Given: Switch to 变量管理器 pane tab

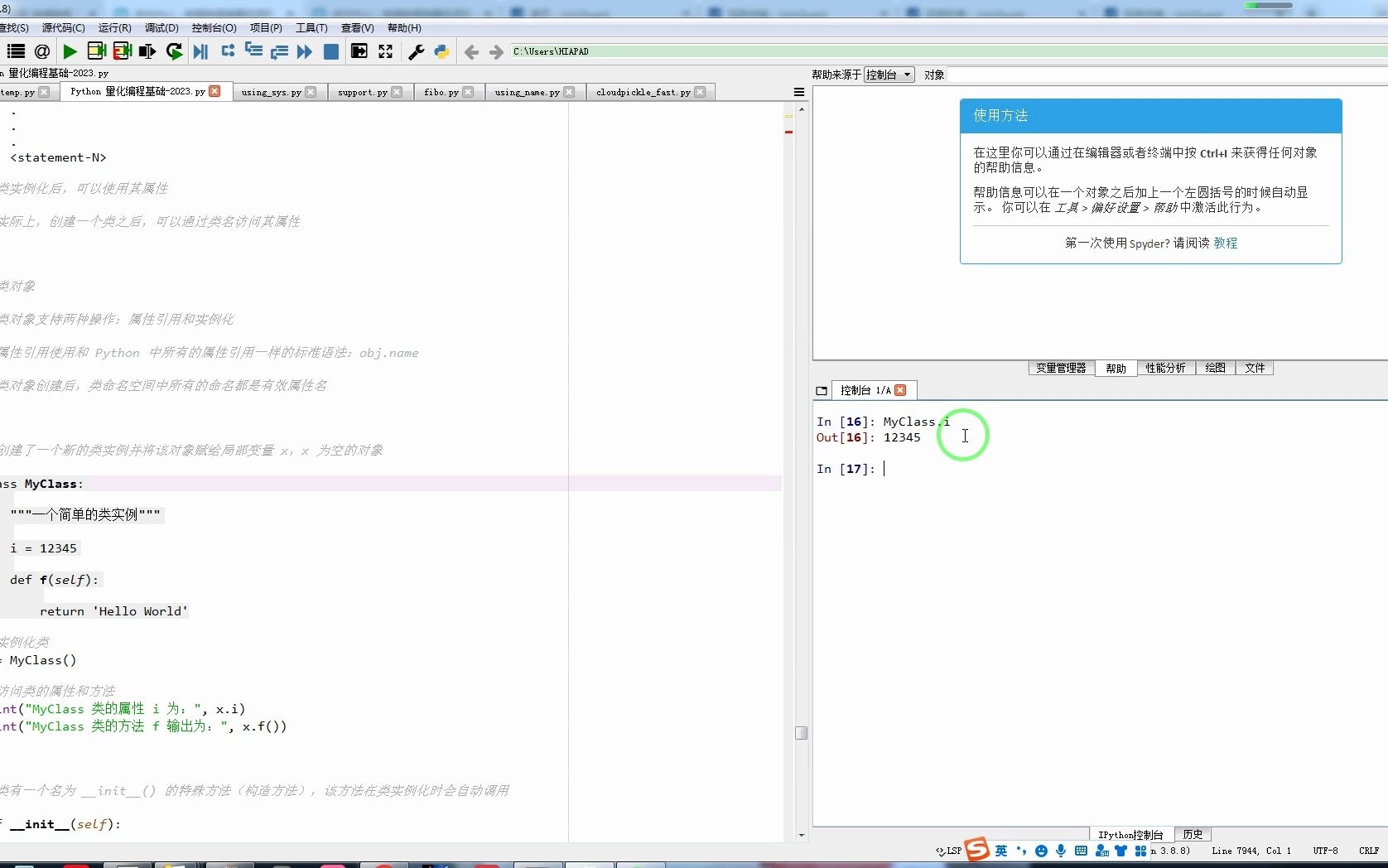Looking at the screenshot, I should (x=1061, y=368).
